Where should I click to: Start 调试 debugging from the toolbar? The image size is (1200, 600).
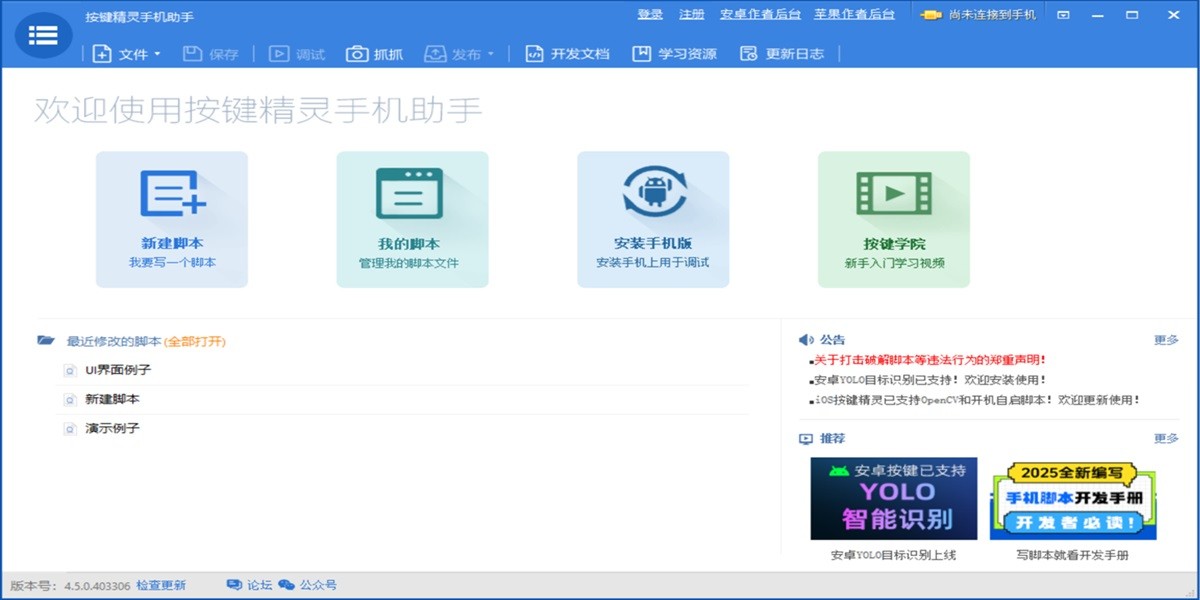pos(294,55)
